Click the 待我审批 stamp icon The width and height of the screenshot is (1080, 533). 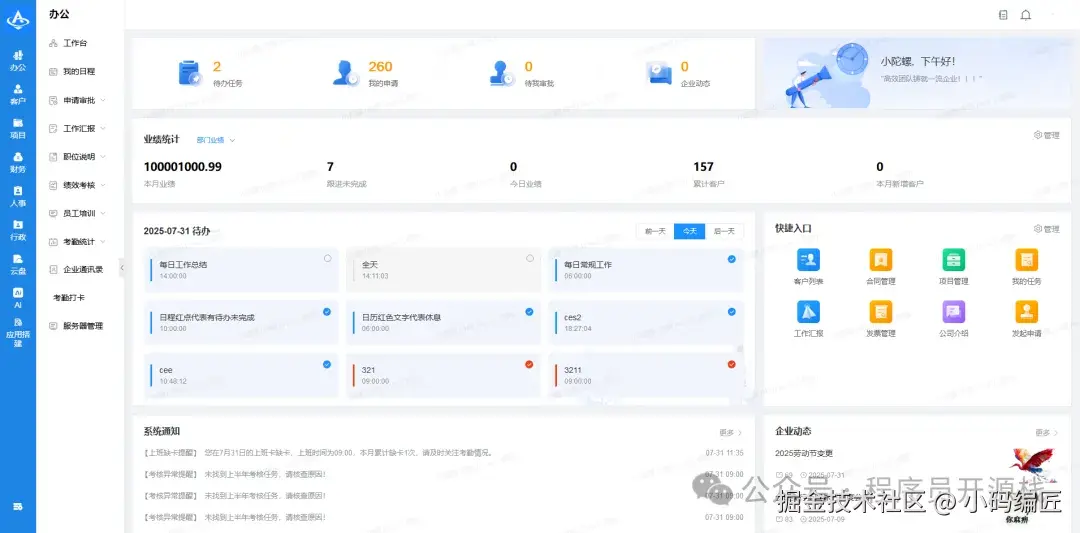coord(501,73)
